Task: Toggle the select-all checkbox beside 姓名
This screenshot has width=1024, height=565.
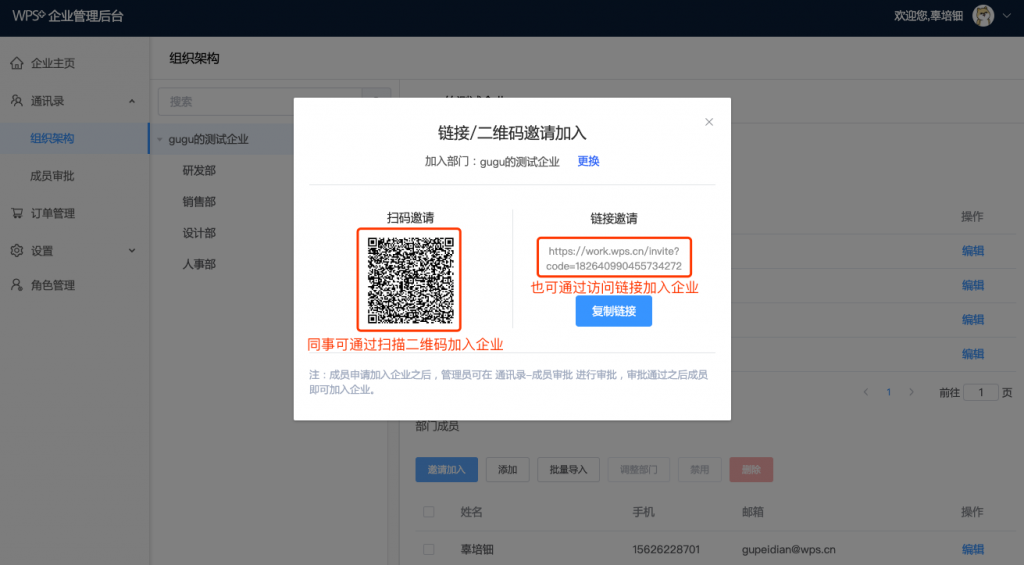Action: pyautogui.click(x=429, y=512)
